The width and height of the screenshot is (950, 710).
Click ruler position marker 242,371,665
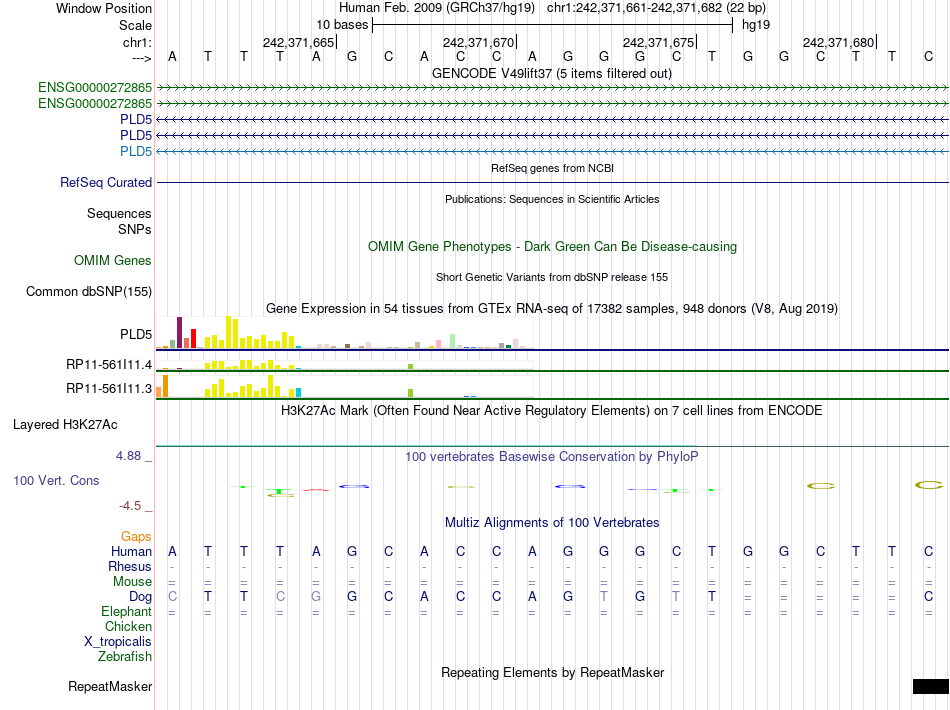pos(299,42)
